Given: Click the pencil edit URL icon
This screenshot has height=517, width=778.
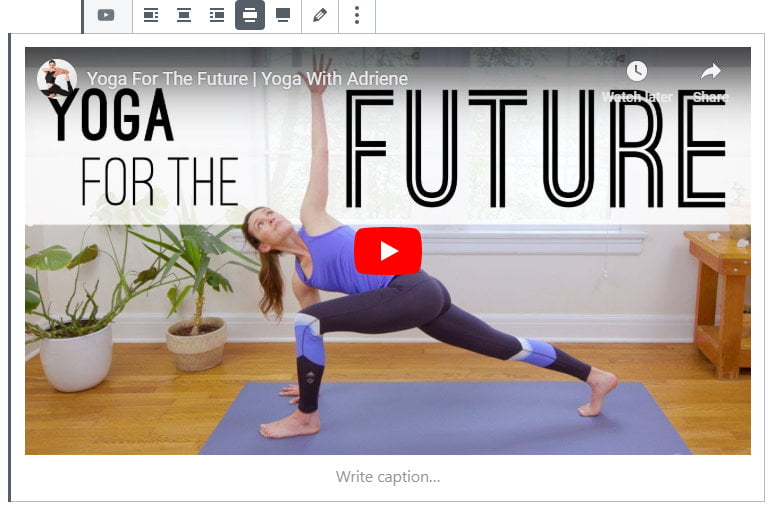Looking at the screenshot, I should tap(320, 15).
